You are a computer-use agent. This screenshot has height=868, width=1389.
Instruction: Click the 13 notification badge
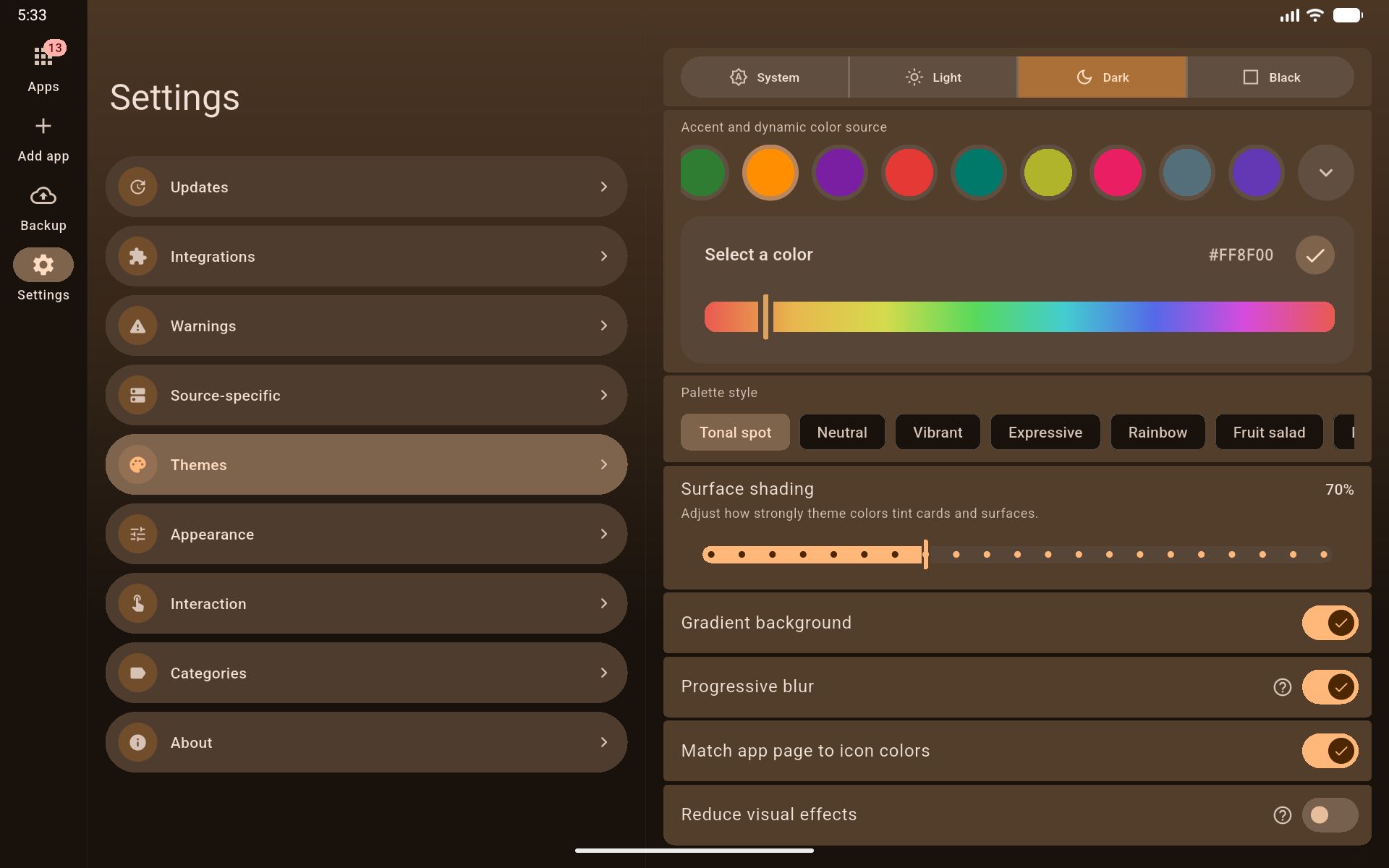coord(55,48)
